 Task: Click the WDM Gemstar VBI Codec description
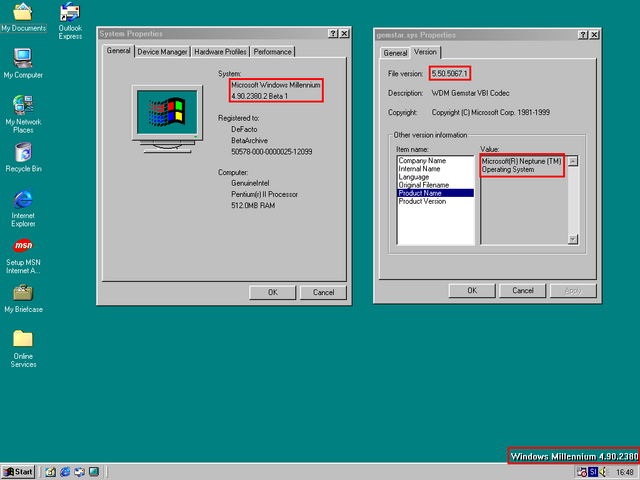click(x=470, y=93)
